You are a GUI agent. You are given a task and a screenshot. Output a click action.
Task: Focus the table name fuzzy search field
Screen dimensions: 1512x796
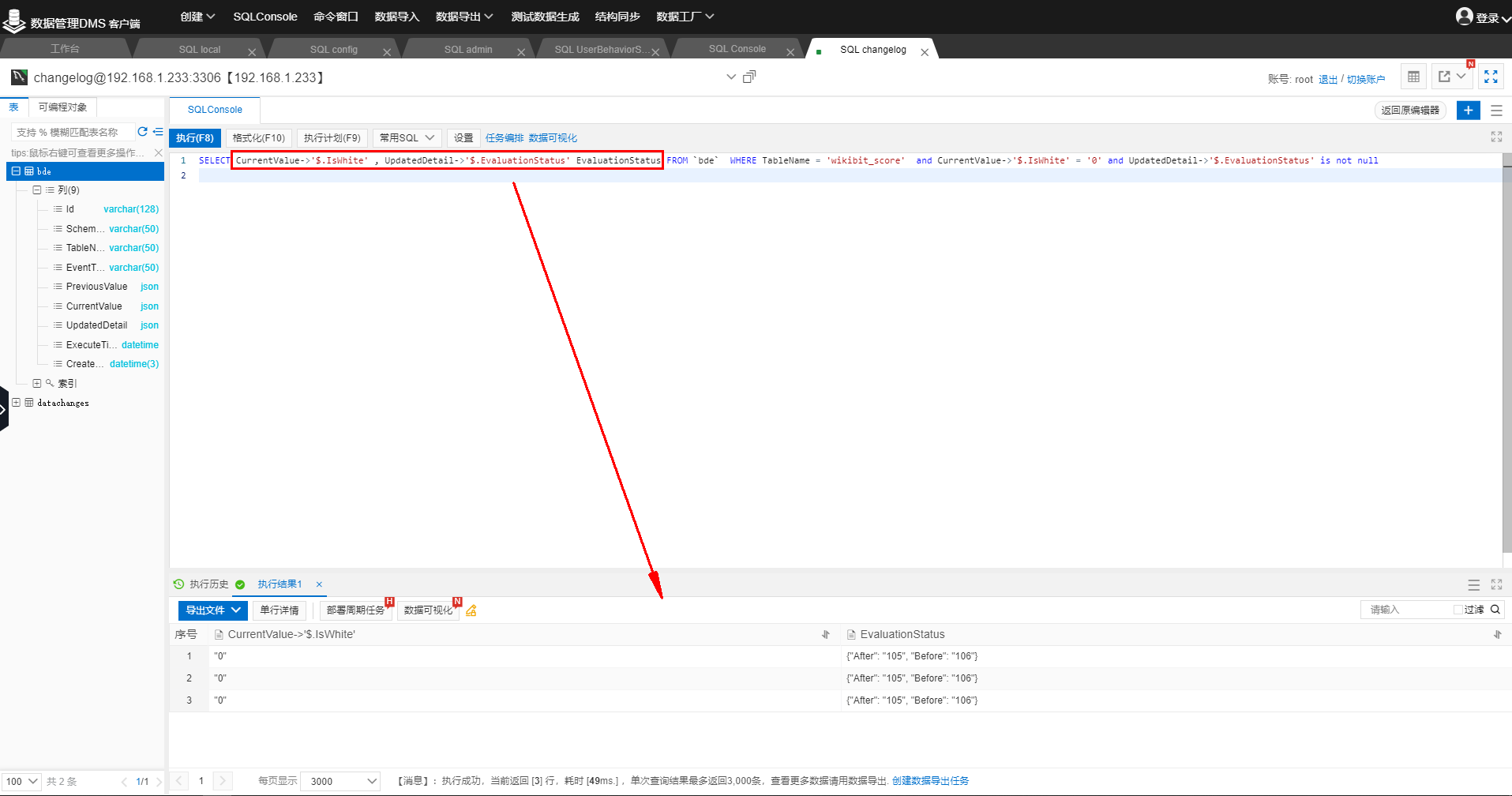coord(73,132)
